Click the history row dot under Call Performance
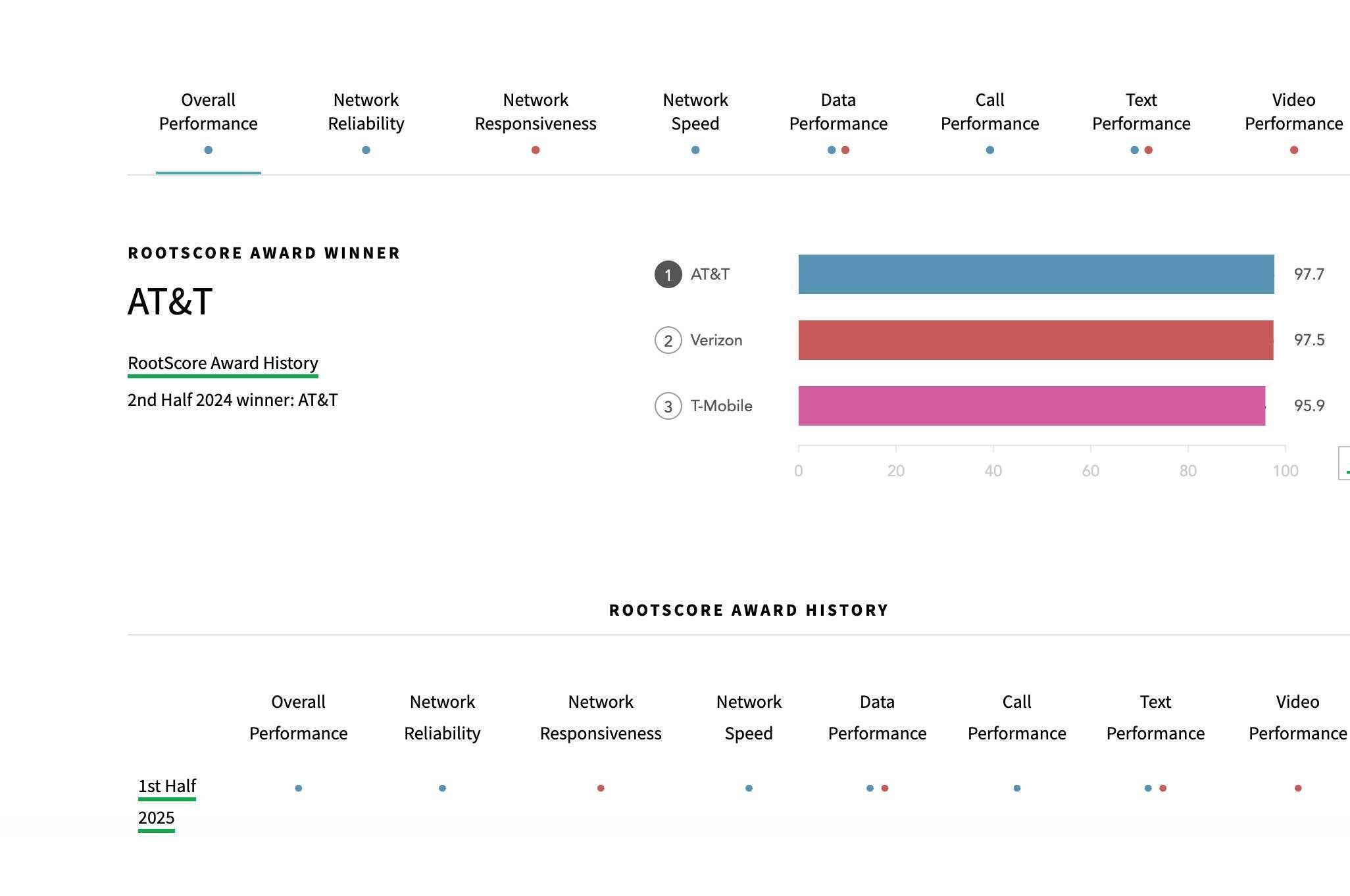 (x=1017, y=788)
